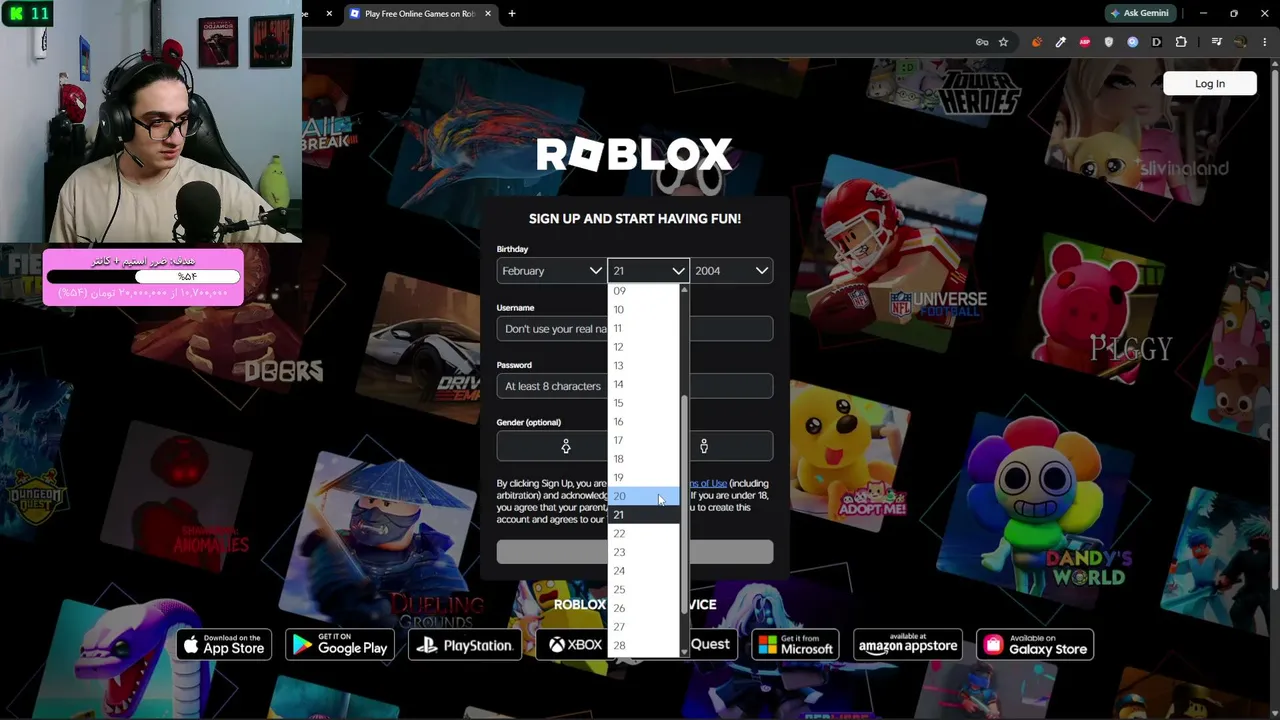The height and width of the screenshot is (720, 1280).
Task: Choose day 23 from the list
Action: tap(644, 552)
